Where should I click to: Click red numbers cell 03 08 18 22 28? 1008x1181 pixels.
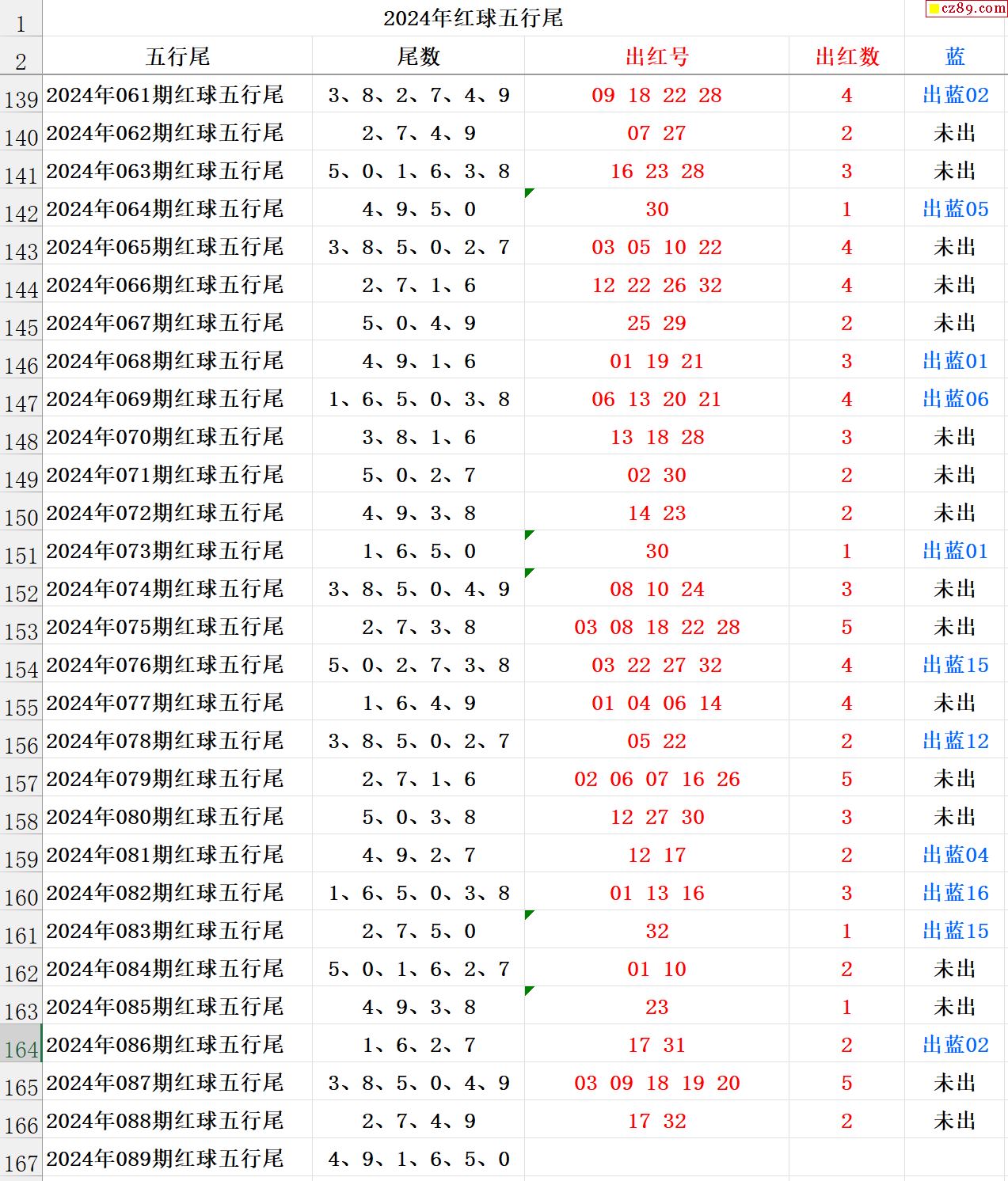click(x=656, y=627)
